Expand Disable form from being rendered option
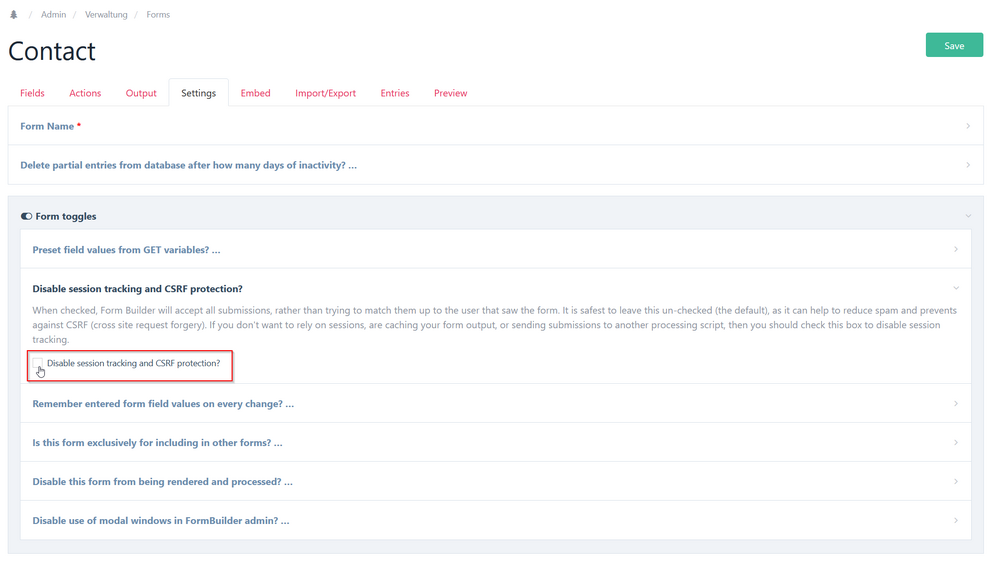The image size is (1000, 561). pyautogui.click(x=162, y=482)
